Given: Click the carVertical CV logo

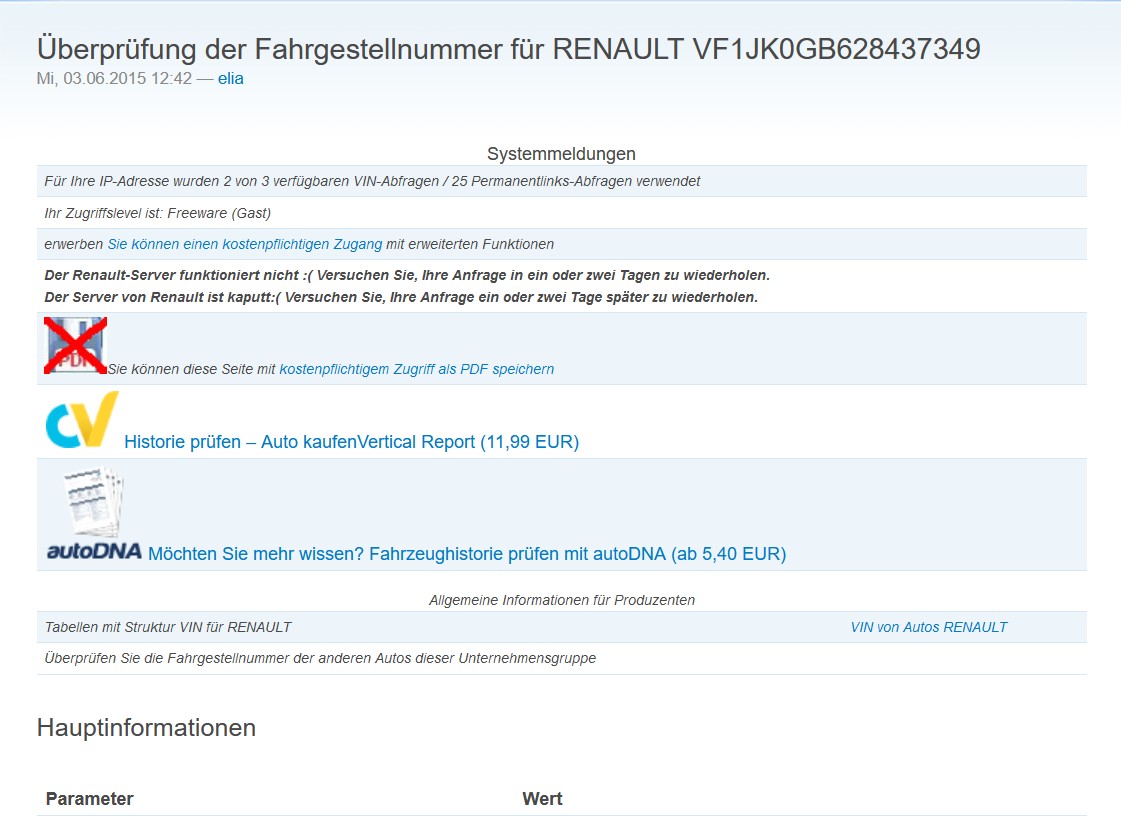Looking at the screenshot, I should tap(82, 420).
